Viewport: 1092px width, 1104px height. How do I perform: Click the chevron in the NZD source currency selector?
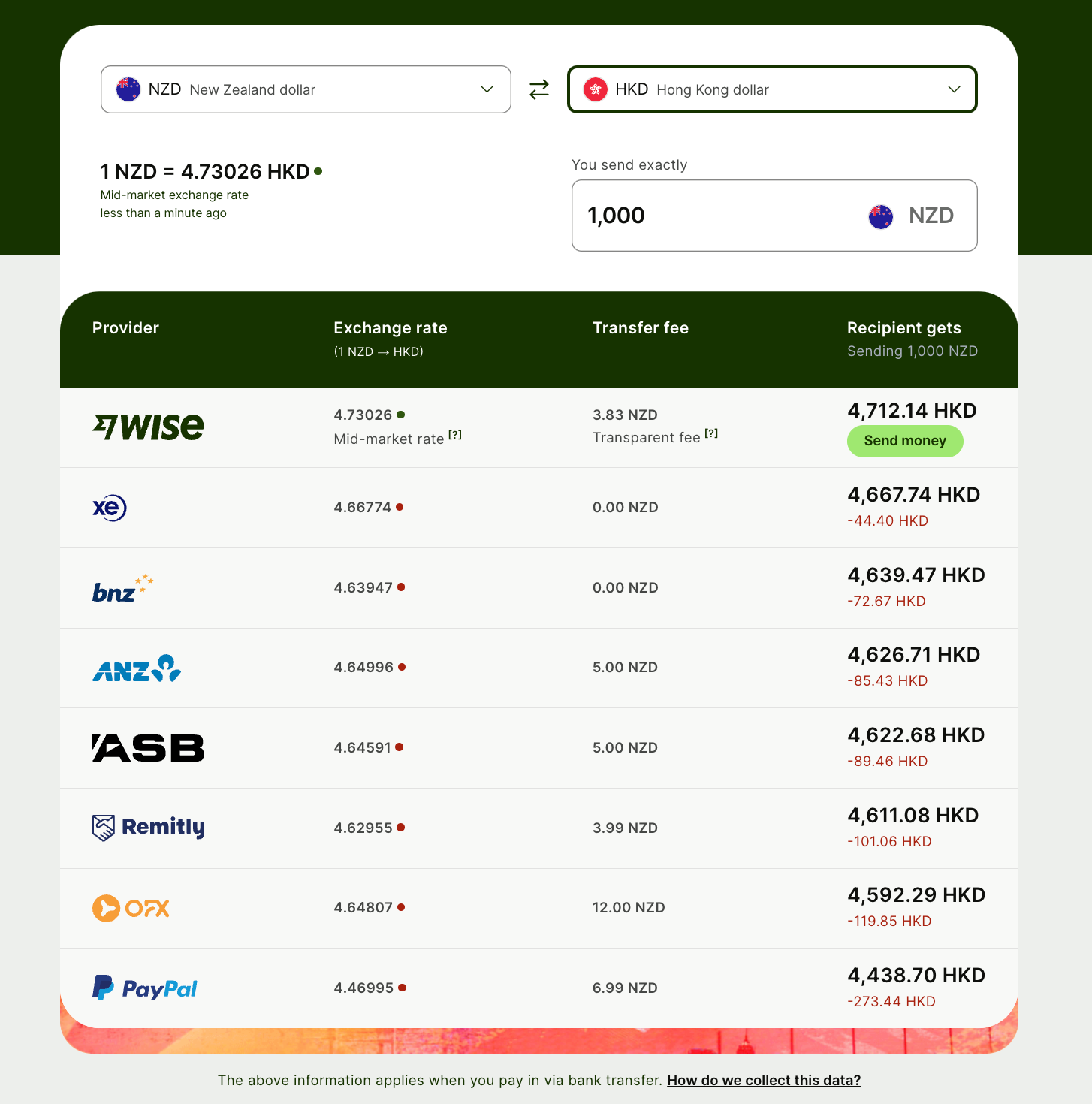coord(487,89)
